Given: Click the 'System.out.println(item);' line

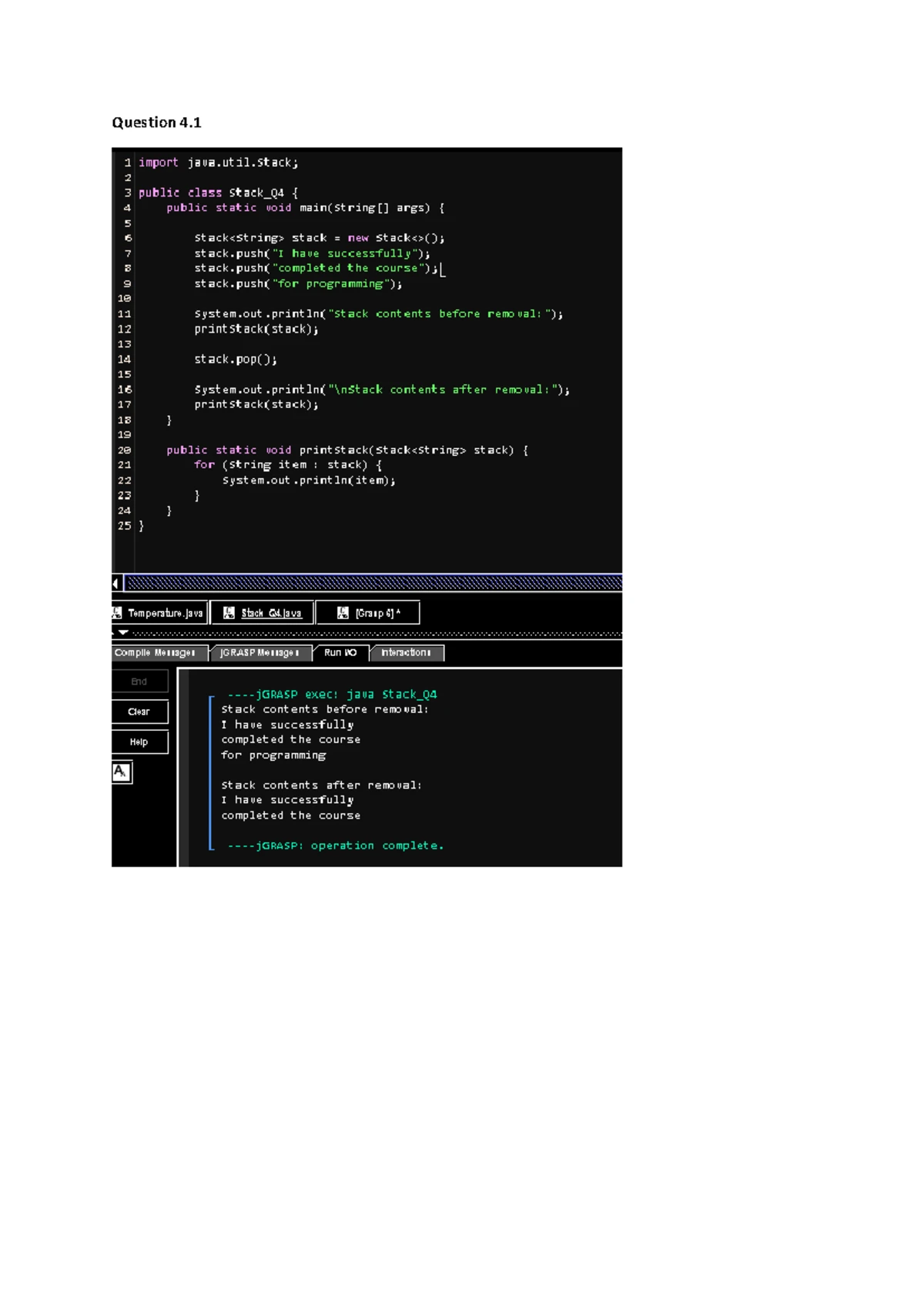Looking at the screenshot, I should click(309, 481).
